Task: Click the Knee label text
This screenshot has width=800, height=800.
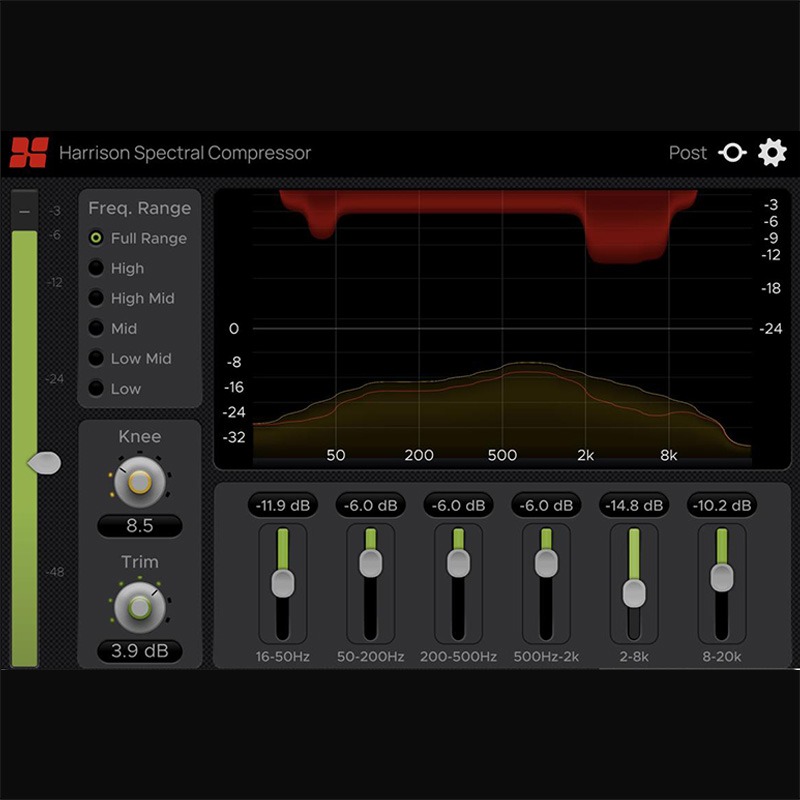Action: tap(139, 436)
